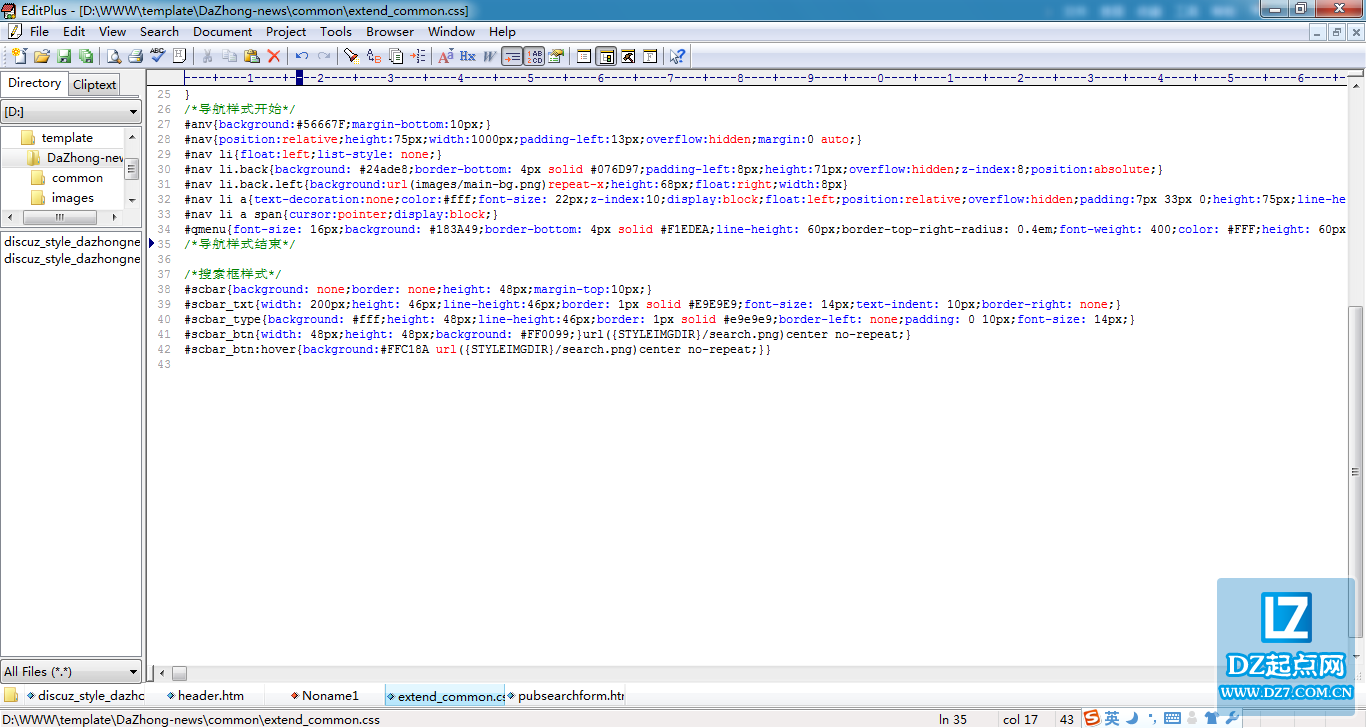Switch to the discuz_style_dazhc document tab
Image resolution: width=1366 pixels, height=728 pixels.
(85, 695)
